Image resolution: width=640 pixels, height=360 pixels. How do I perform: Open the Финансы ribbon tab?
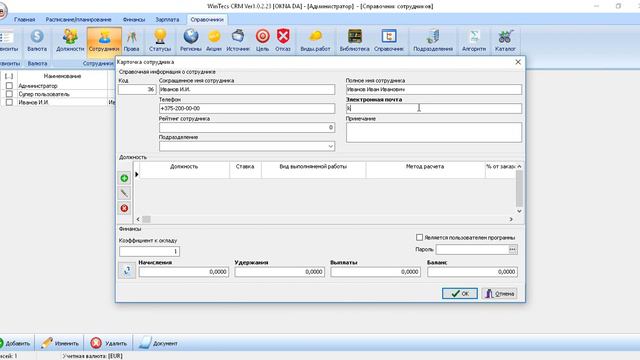[134, 19]
